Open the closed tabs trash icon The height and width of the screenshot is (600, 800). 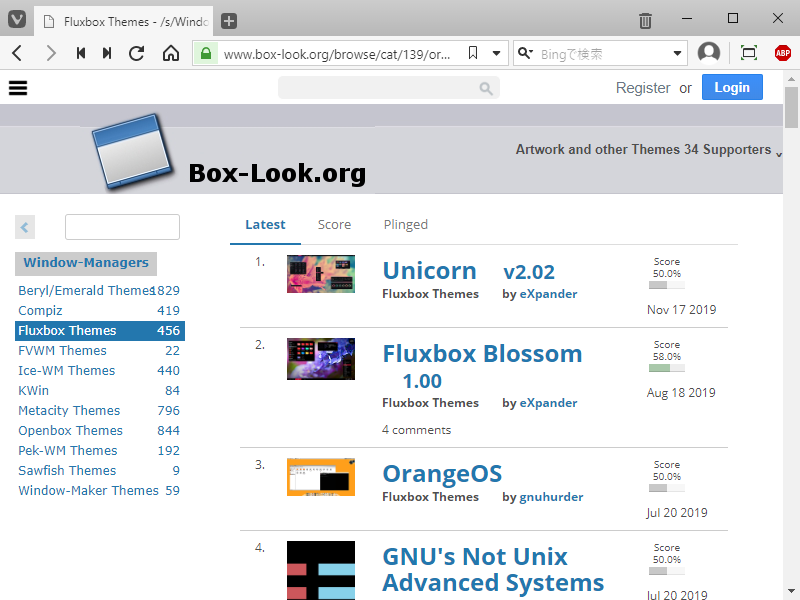645,21
